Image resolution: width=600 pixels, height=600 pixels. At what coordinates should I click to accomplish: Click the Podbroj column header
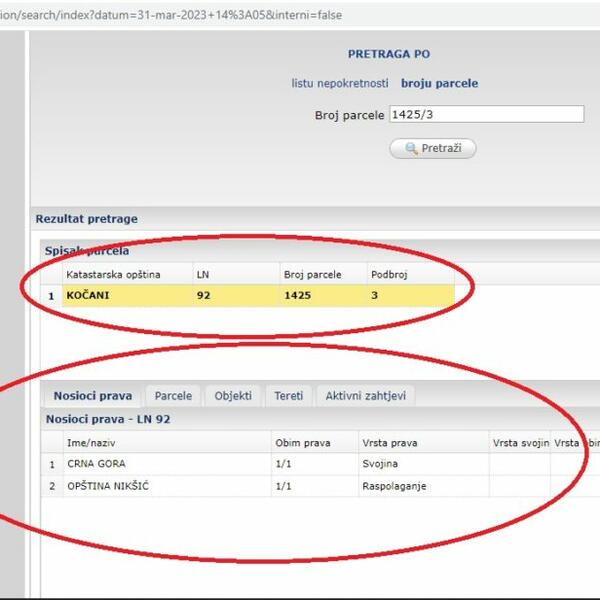point(388,274)
